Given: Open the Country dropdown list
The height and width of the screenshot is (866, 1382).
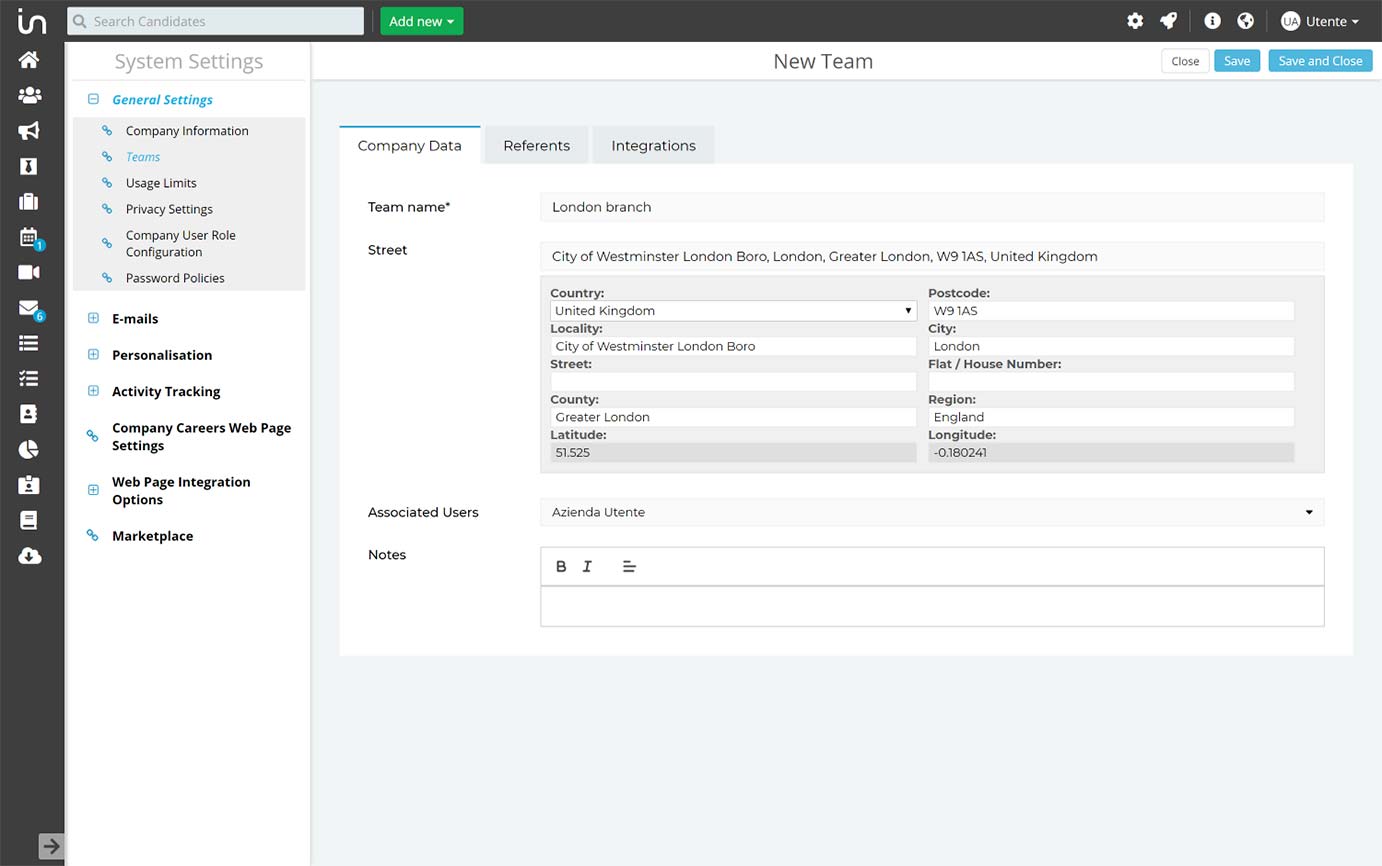Looking at the screenshot, I should (x=733, y=311).
